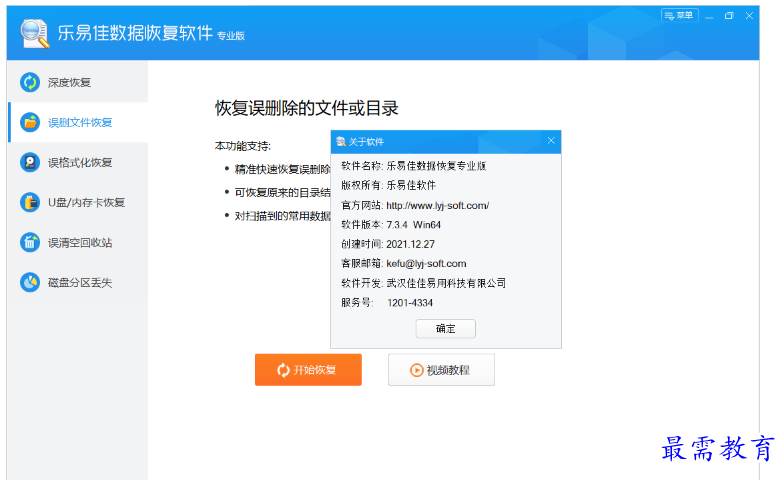Click the refresh icon on 开始恢复 button

pos(283,370)
